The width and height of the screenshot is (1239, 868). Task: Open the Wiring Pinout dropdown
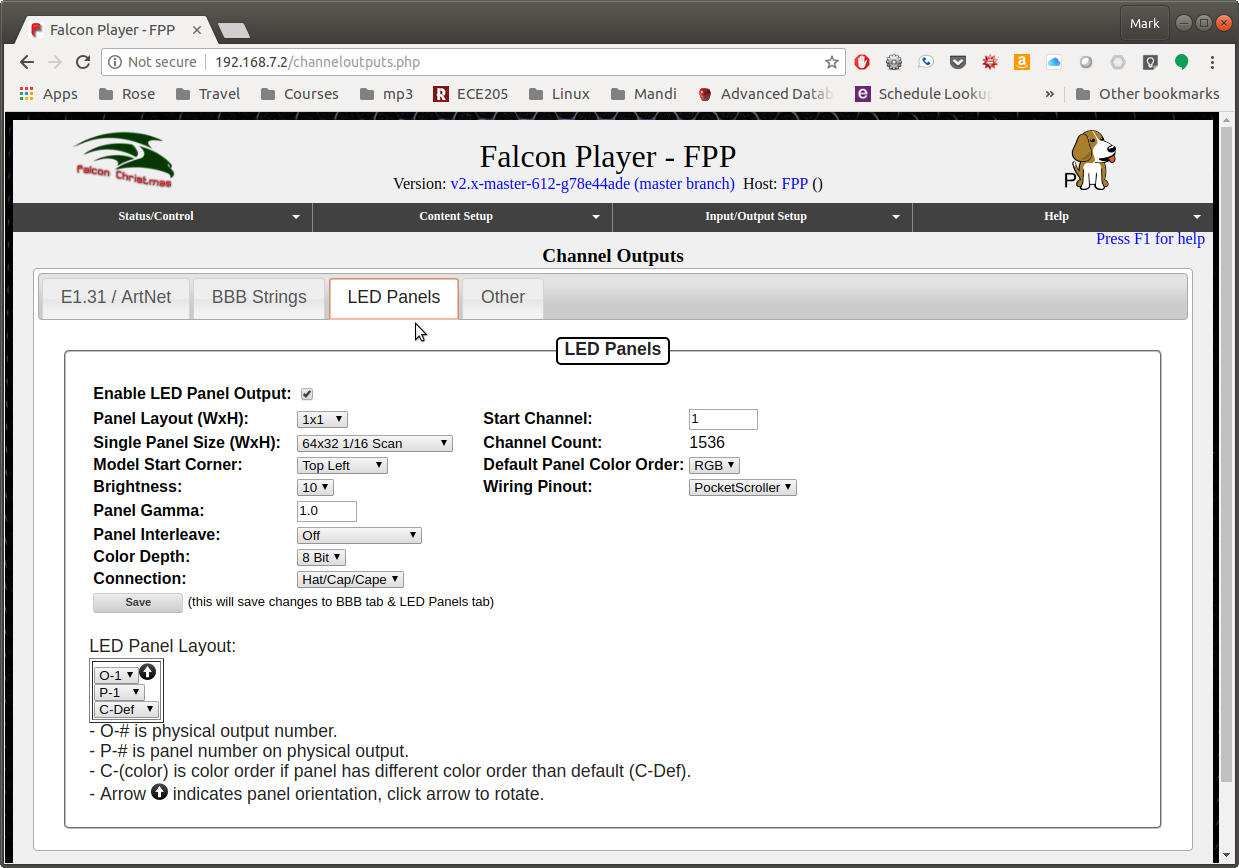tap(742, 487)
